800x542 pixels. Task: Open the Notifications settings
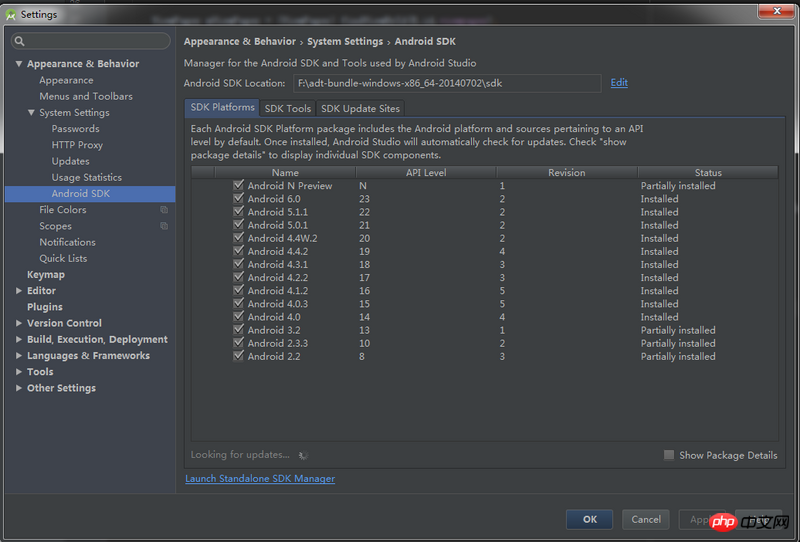(67, 242)
